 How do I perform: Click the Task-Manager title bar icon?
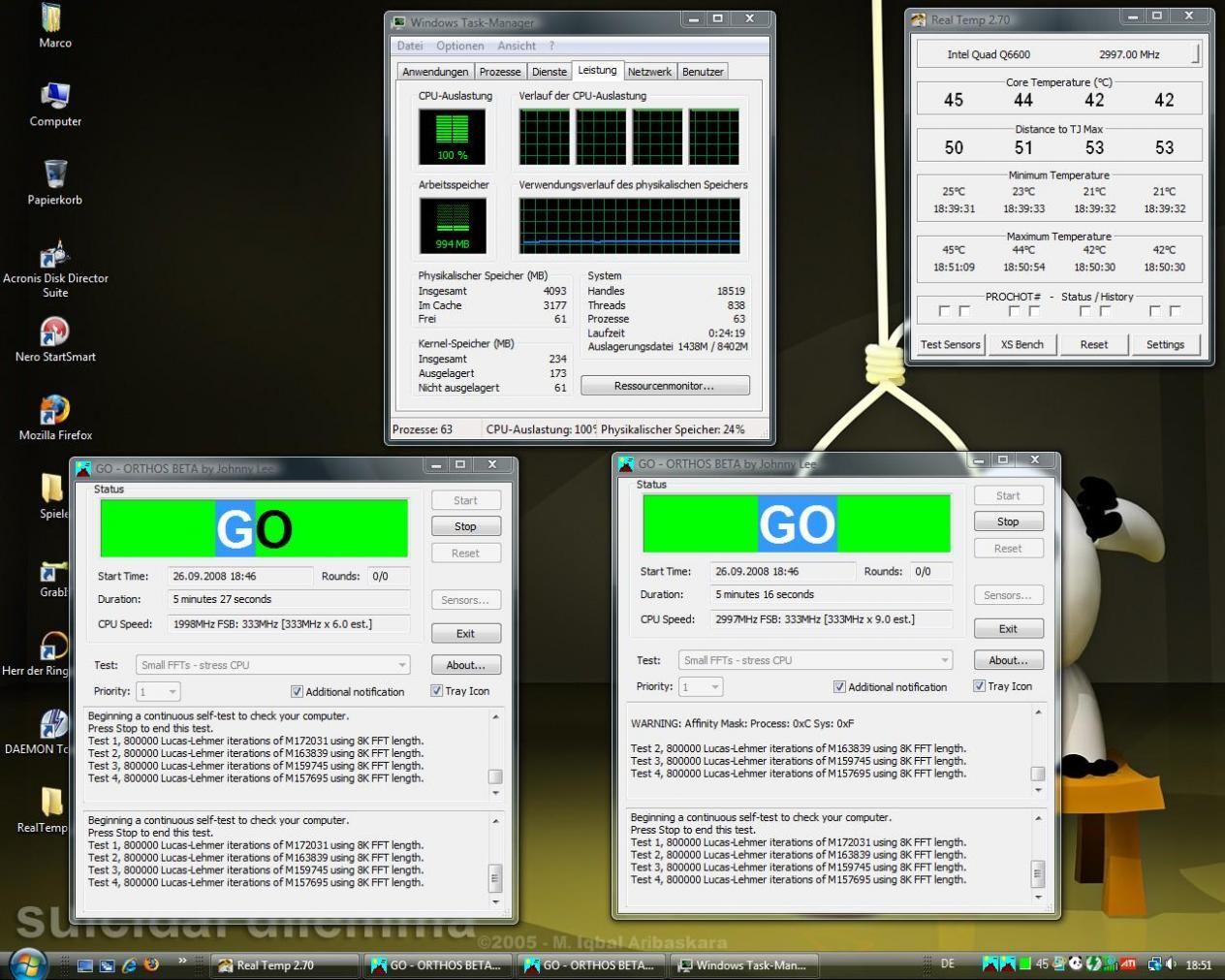[399, 22]
